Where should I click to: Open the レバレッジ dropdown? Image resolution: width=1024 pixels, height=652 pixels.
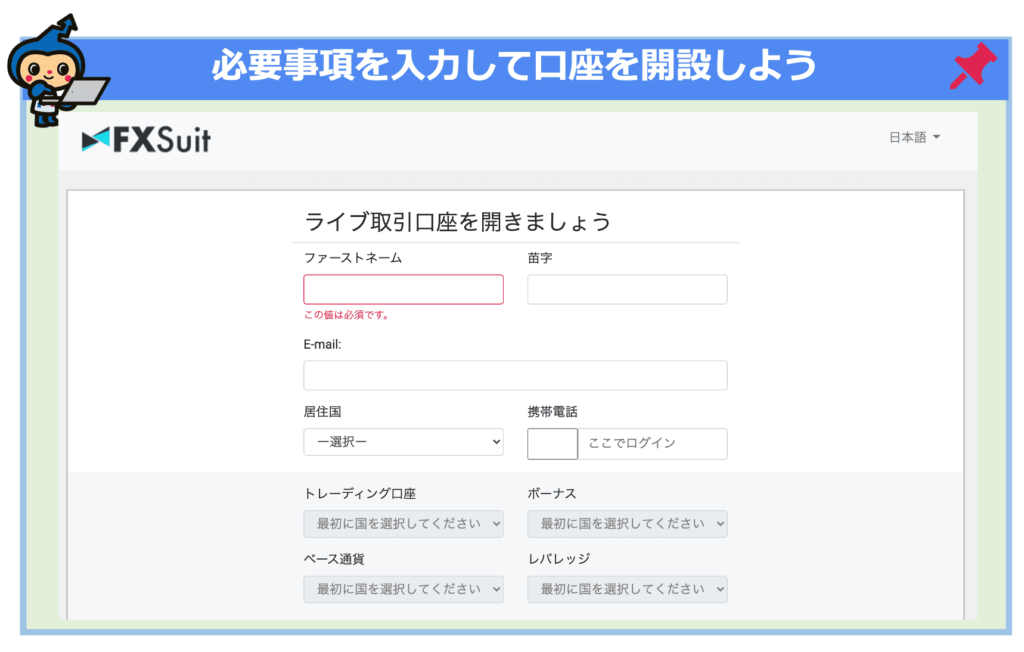[627, 589]
